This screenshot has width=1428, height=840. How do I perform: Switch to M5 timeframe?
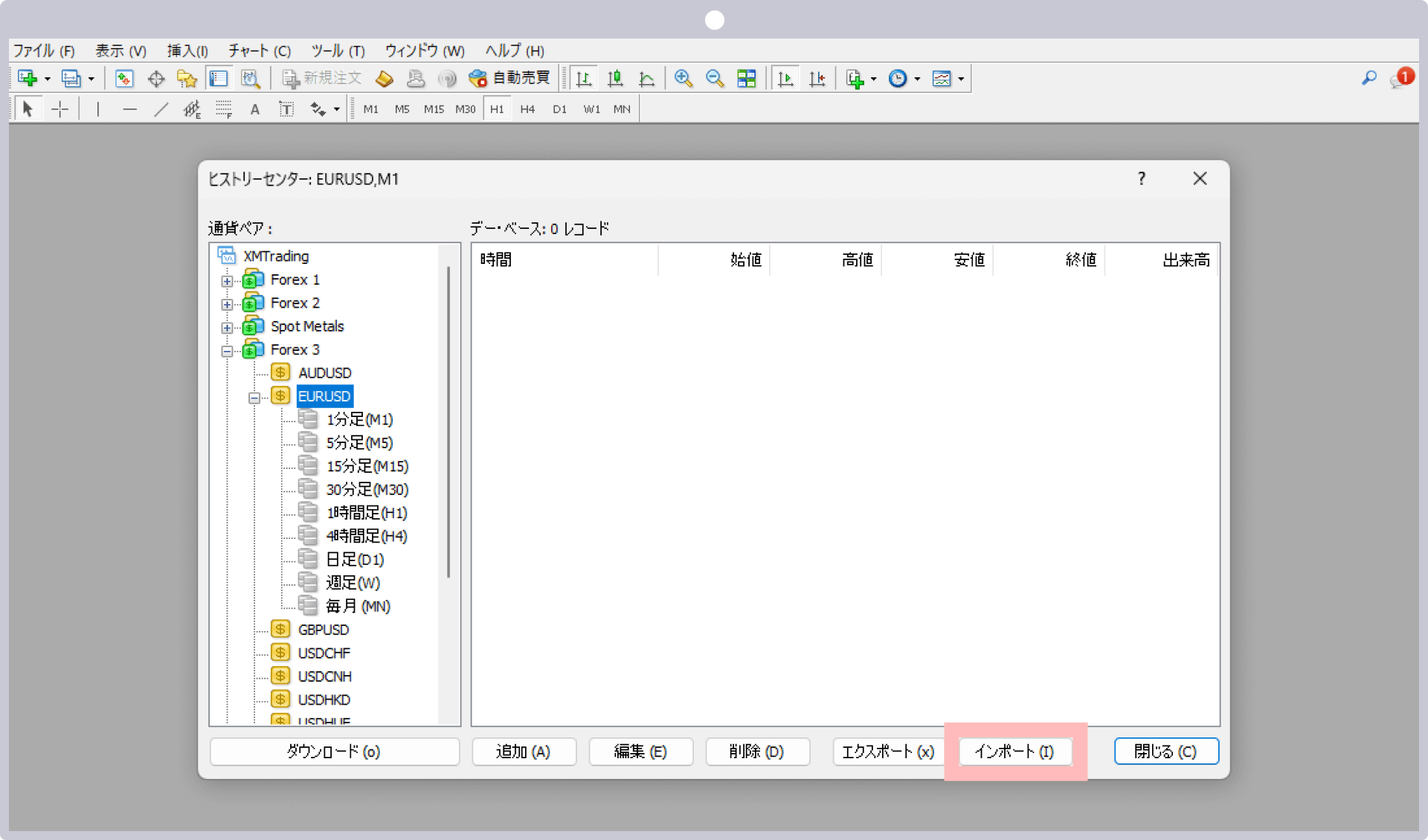pos(402,109)
